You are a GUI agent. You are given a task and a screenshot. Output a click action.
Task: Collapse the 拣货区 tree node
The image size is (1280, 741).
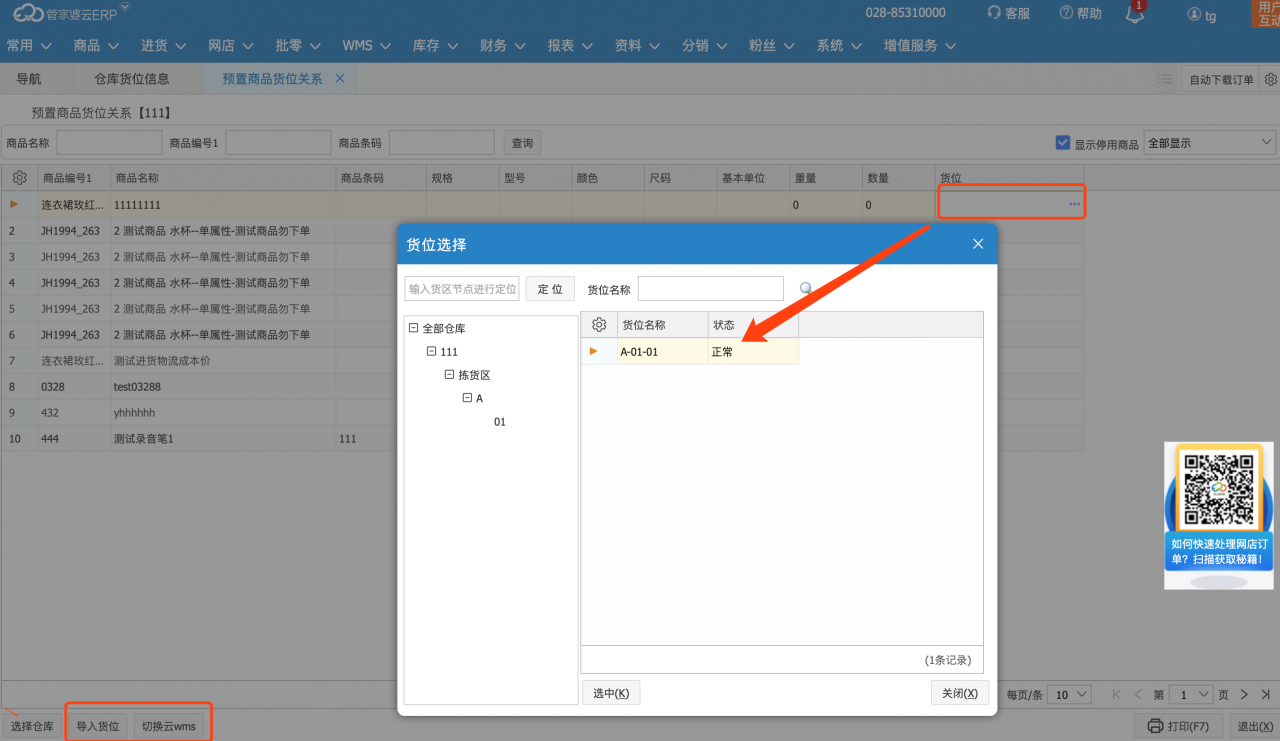[x=450, y=375]
